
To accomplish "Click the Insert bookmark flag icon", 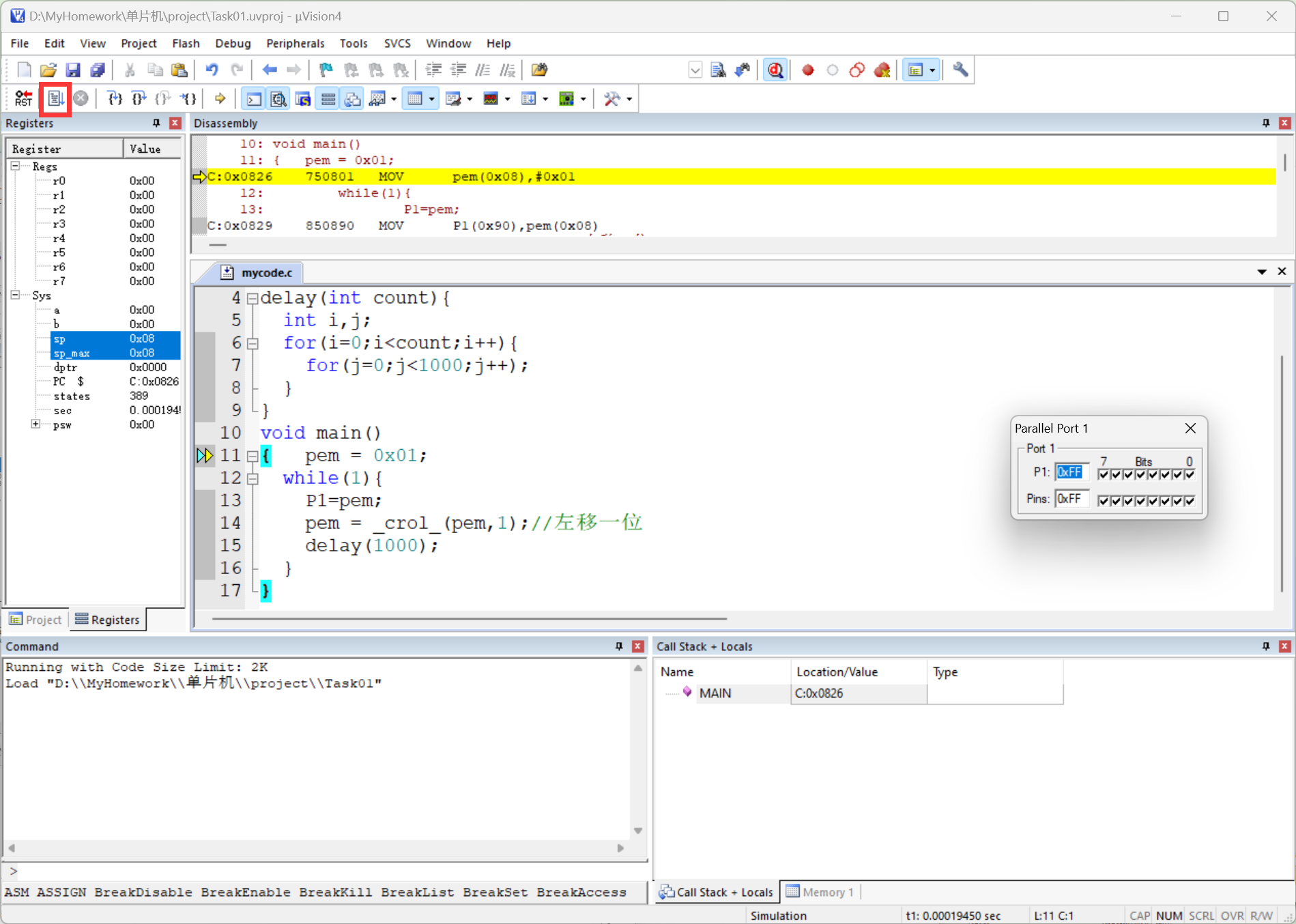I will point(326,70).
